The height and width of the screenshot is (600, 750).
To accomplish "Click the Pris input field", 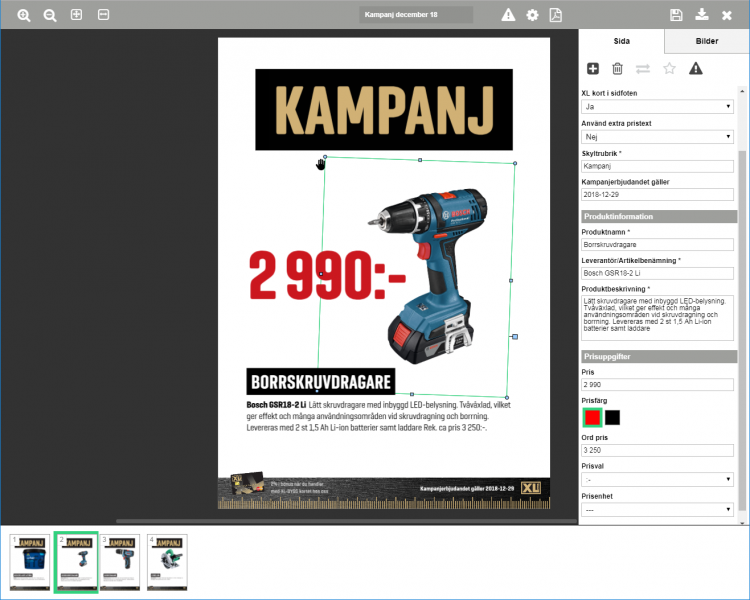I will (x=657, y=385).
